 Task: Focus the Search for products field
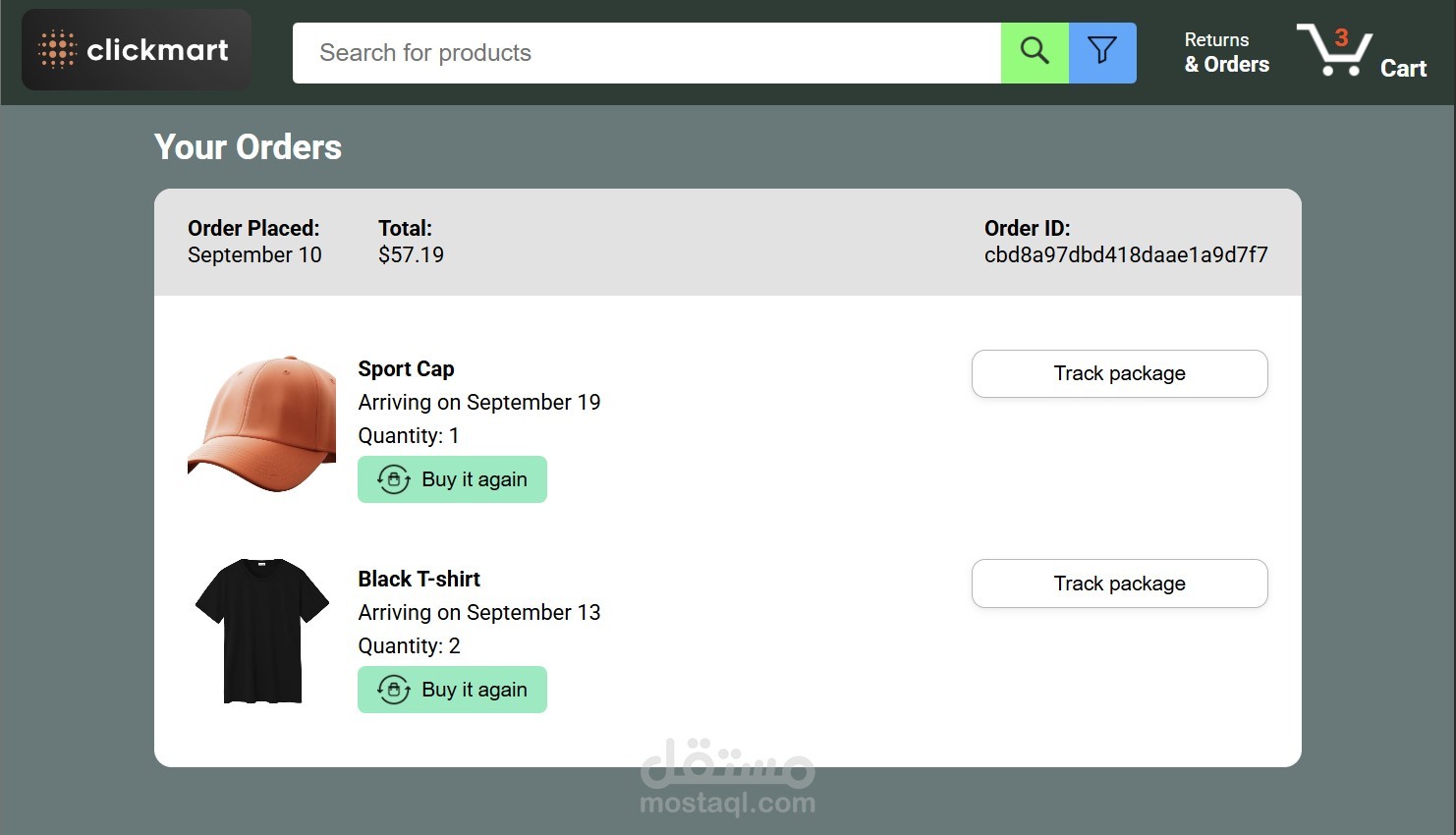pos(646,52)
